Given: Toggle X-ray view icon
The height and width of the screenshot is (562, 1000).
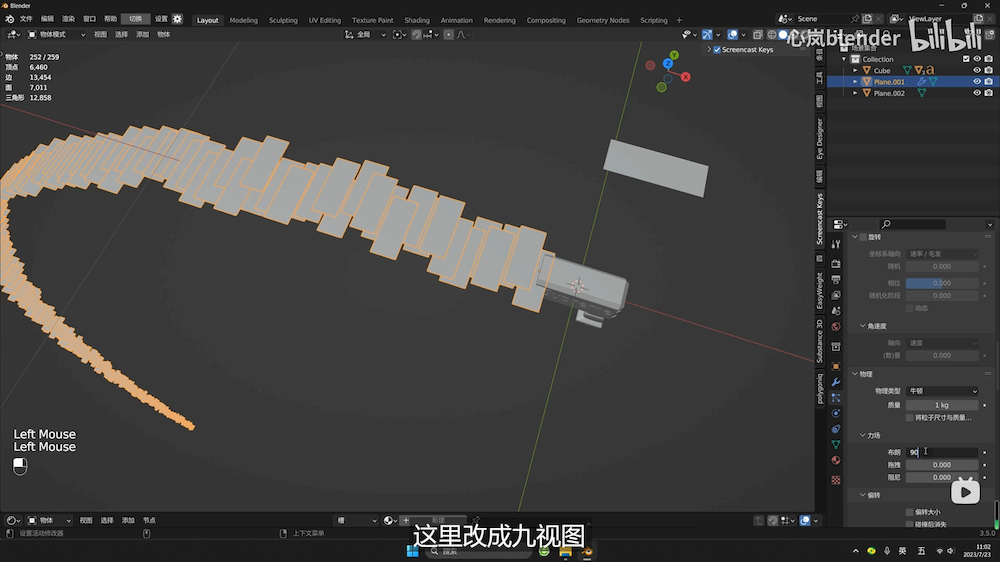Looking at the screenshot, I should (757, 34).
